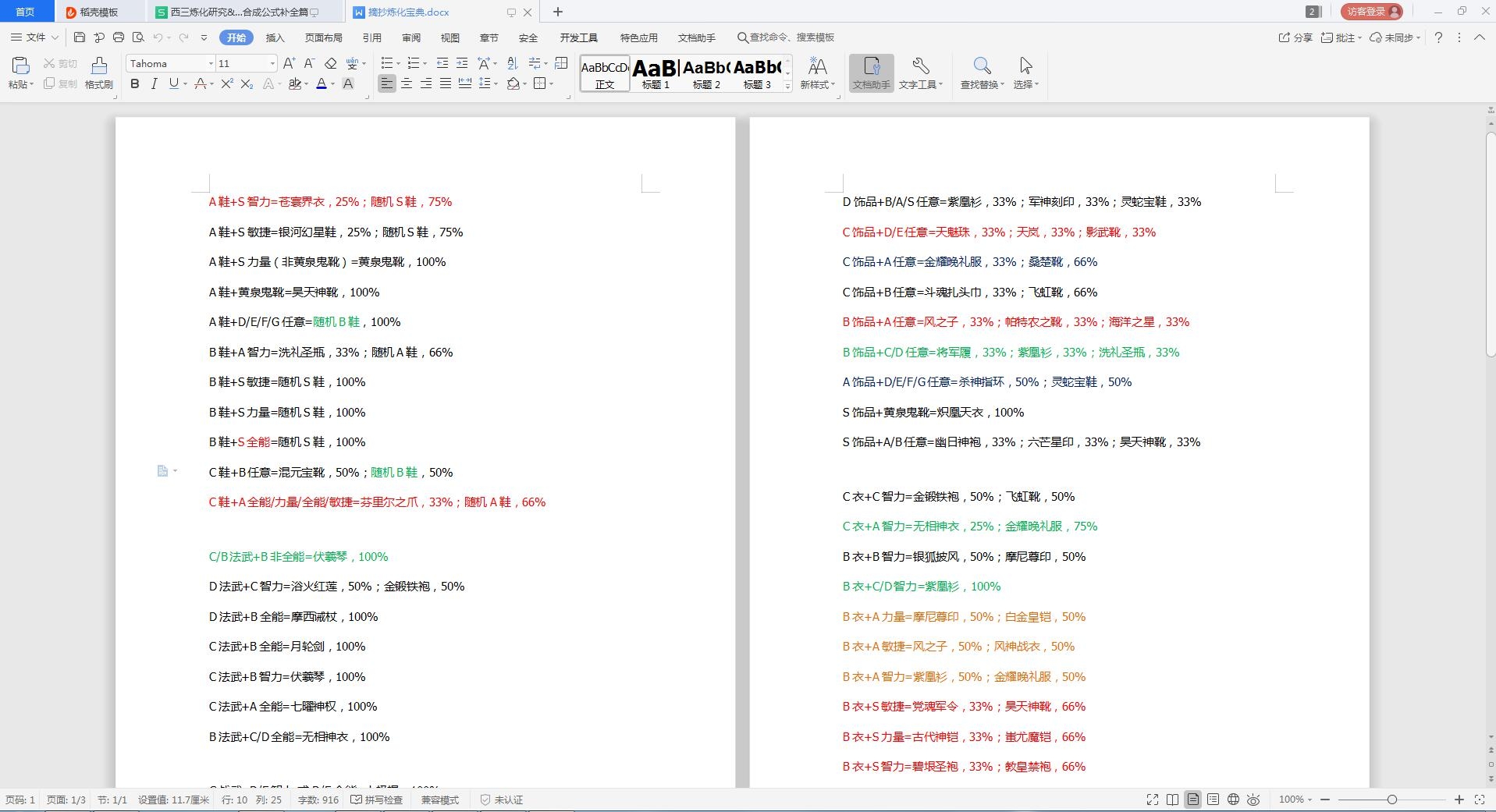Open the 100% zoom level dropdown
1496x812 pixels.
pyautogui.click(x=1295, y=800)
